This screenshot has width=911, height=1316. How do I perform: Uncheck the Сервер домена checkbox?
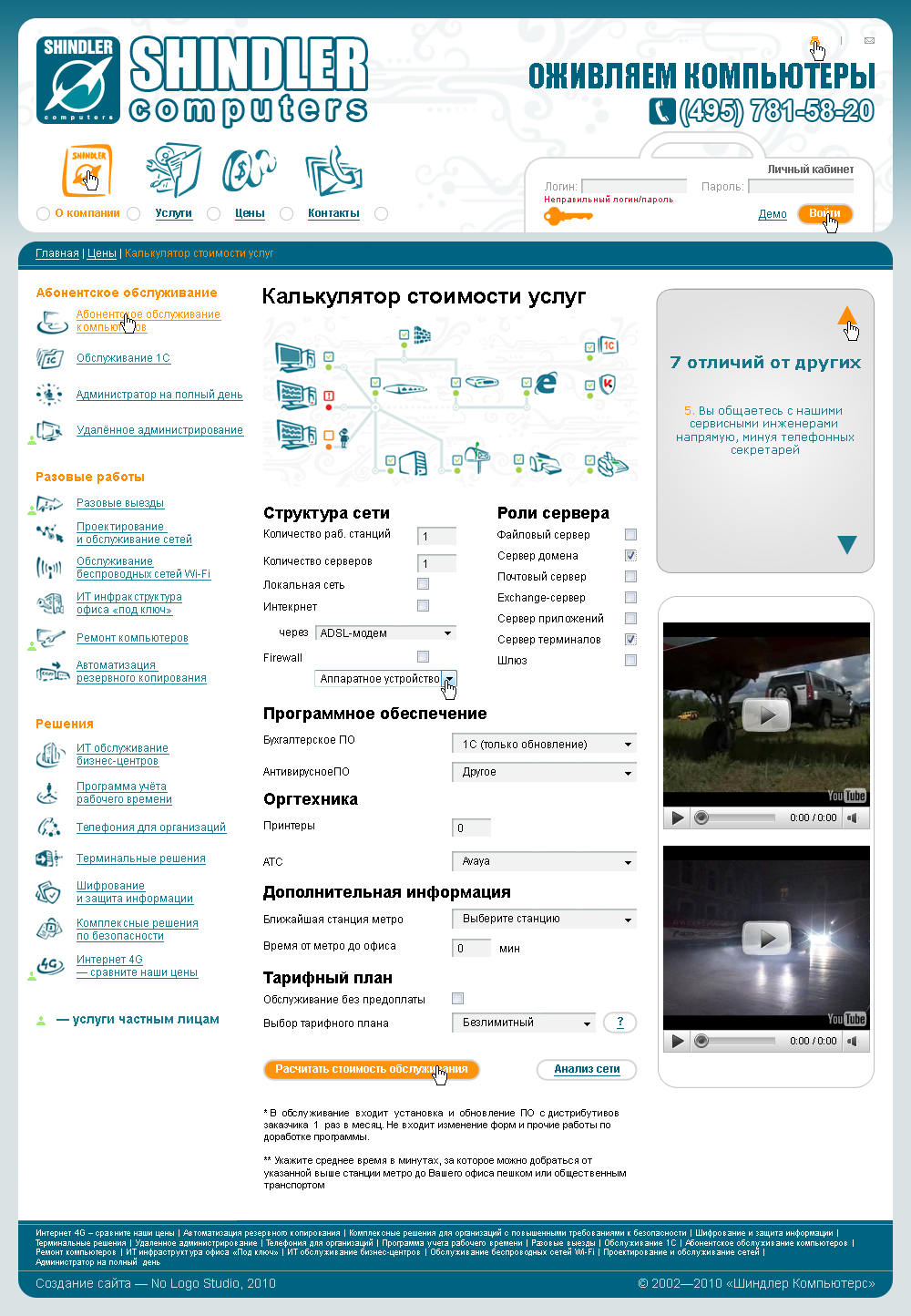[x=630, y=556]
